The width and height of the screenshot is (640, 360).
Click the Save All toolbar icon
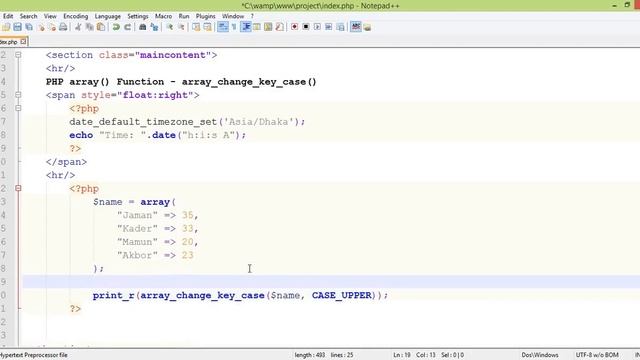pyautogui.click(x=29, y=27)
